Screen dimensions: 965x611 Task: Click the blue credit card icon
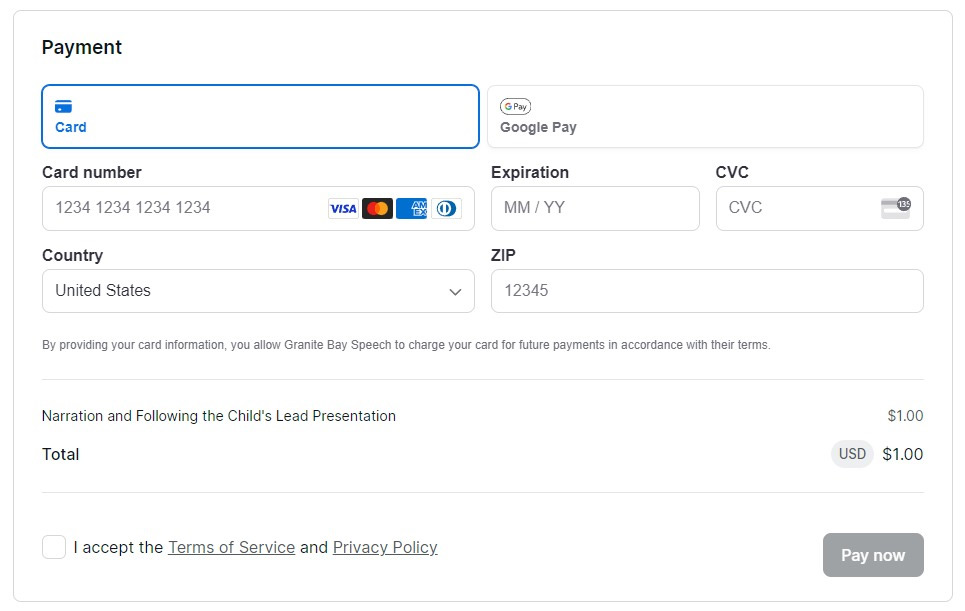point(63,106)
